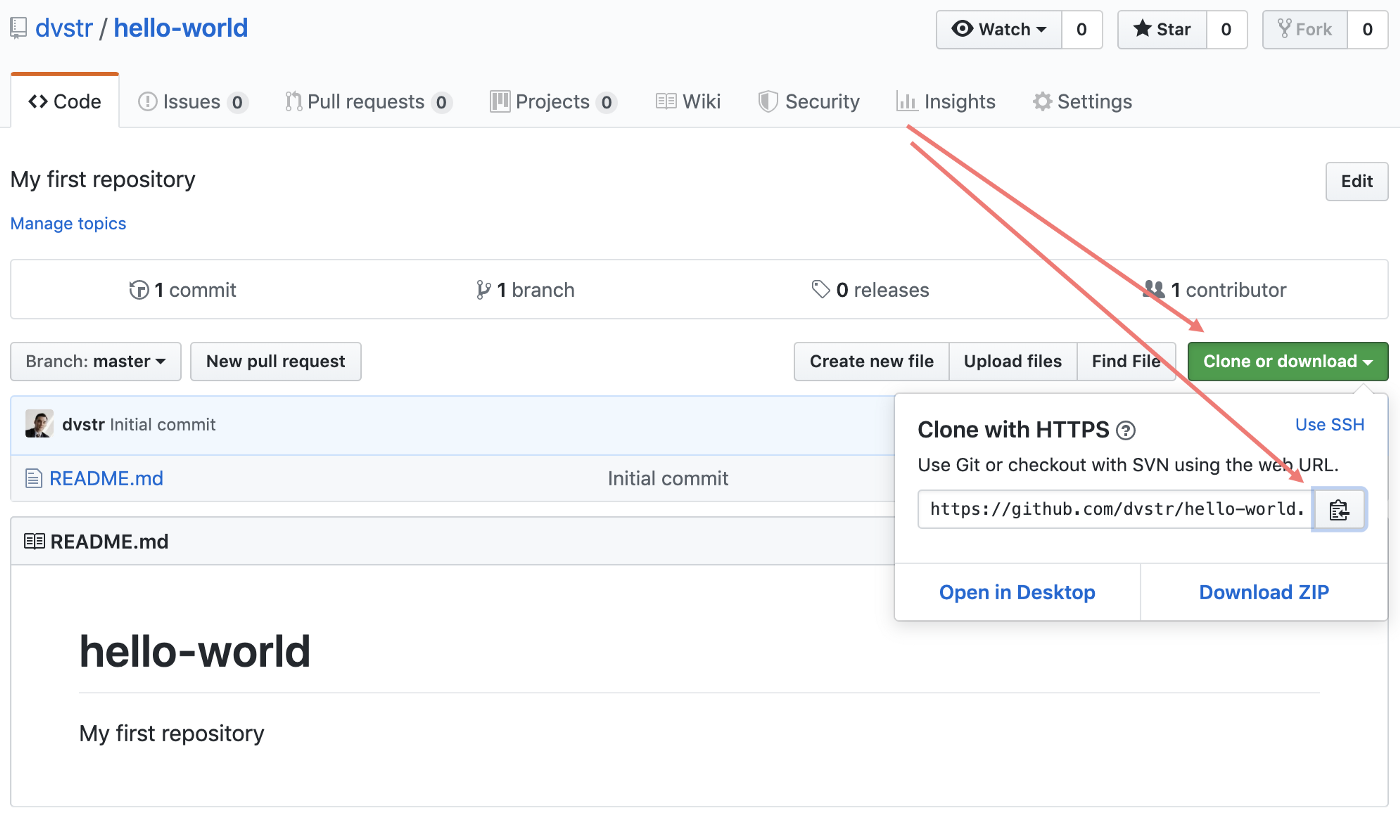
Task: Switch to the Code tab
Action: pos(65,101)
